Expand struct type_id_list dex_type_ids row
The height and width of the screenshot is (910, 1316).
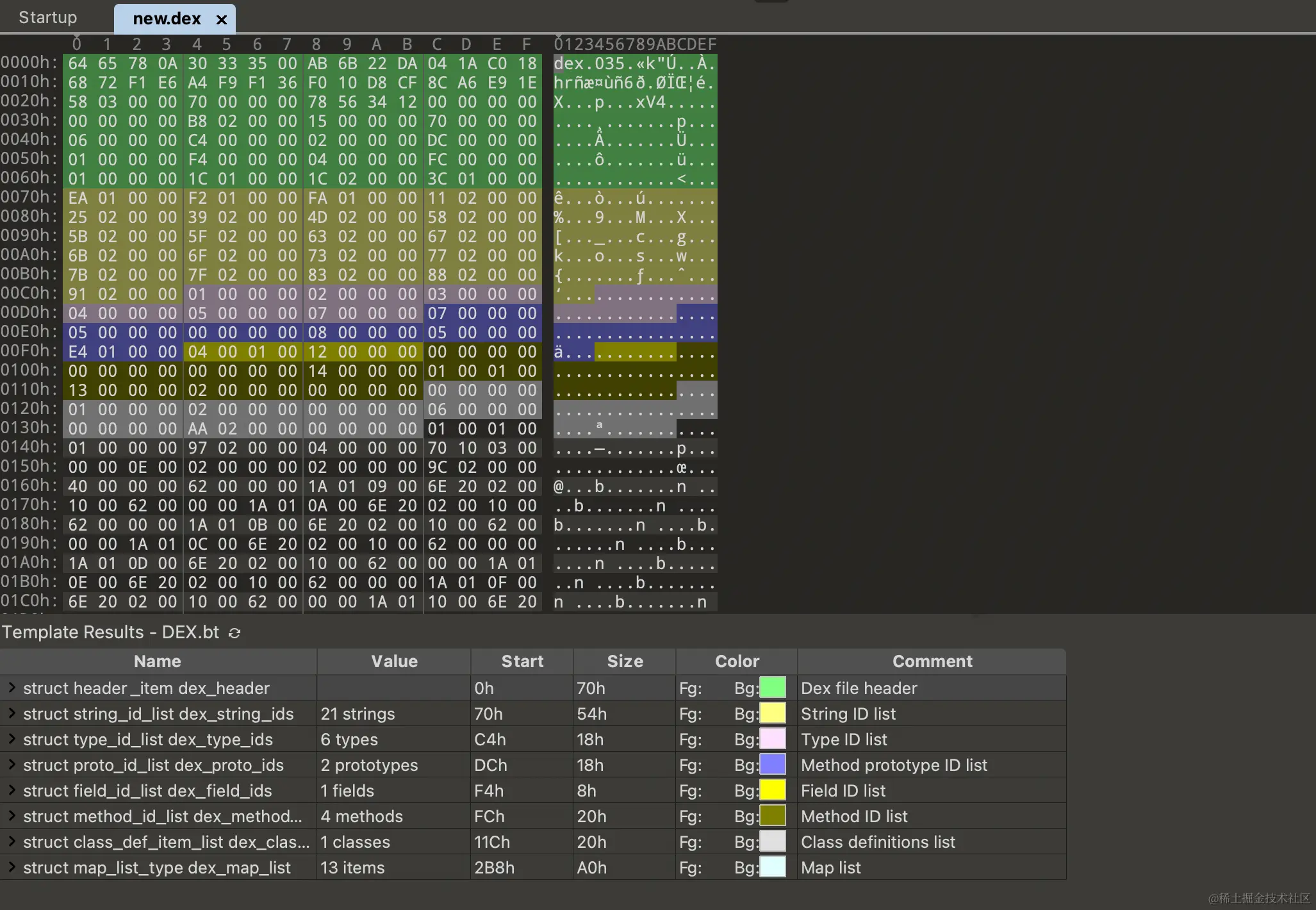click(12, 739)
